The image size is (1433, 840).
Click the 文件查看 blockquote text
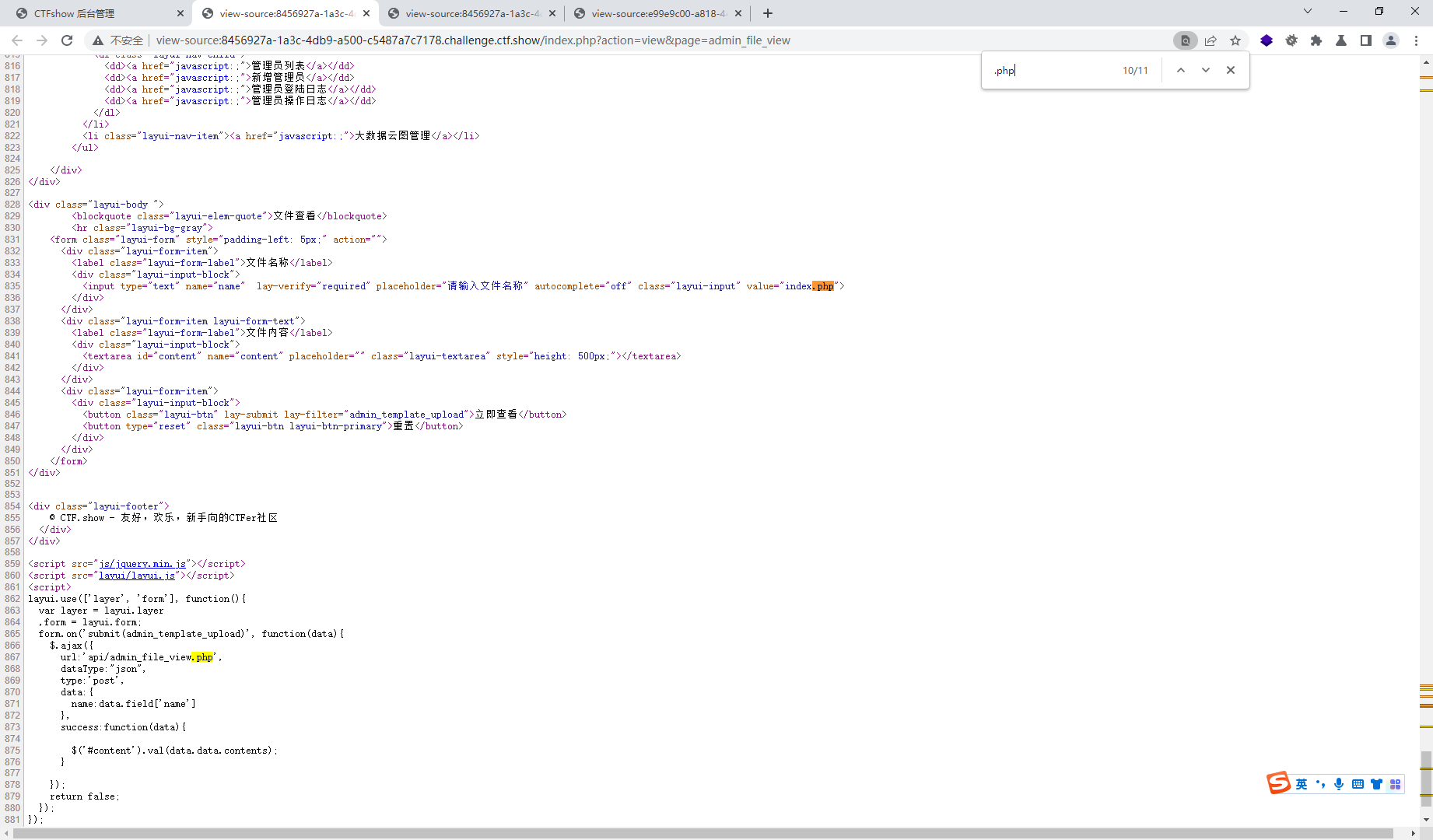click(x=294, y=216)
